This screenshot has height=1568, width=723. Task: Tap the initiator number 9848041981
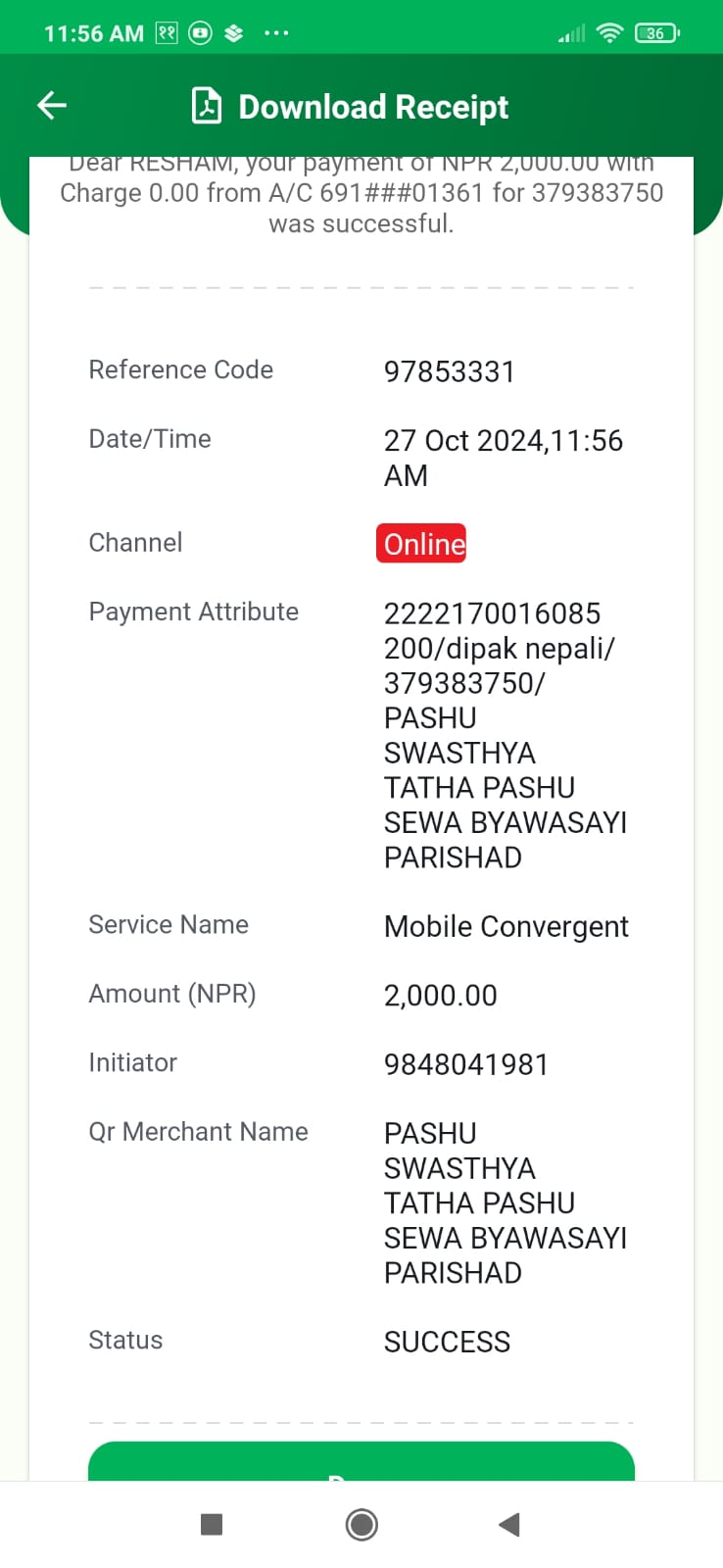(466, 1064)
